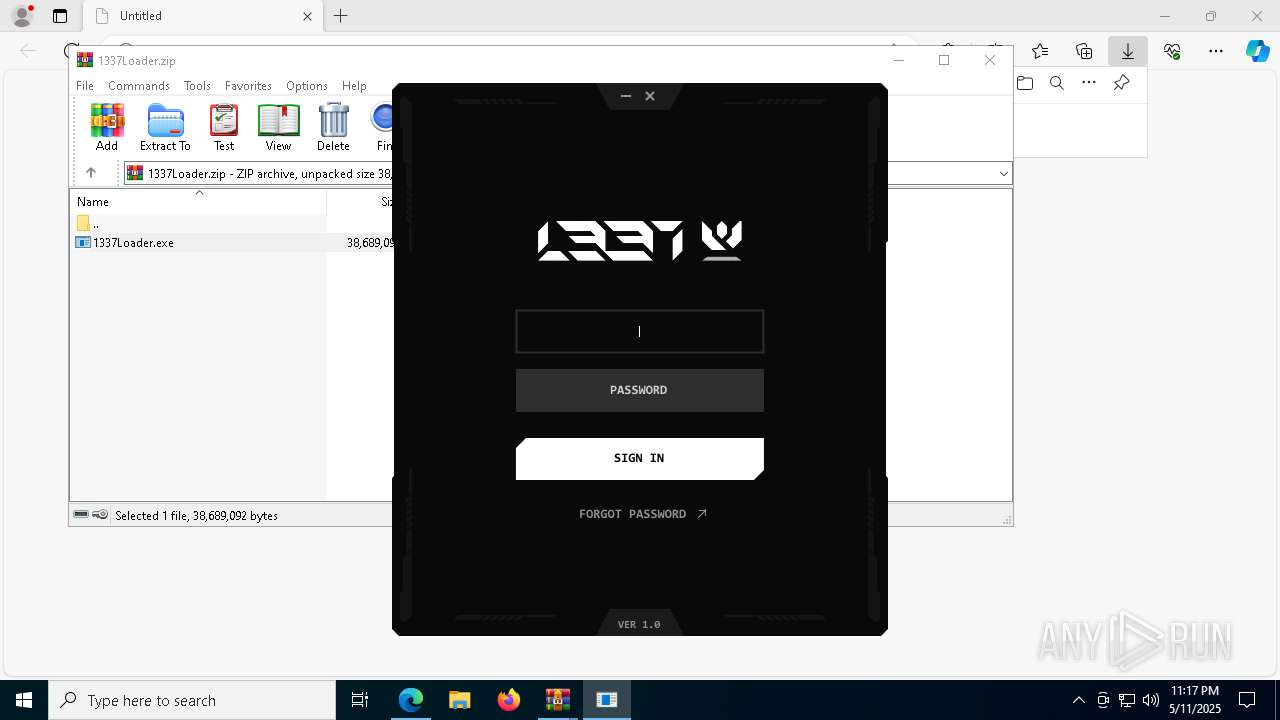Close the Untitled browser tab
Viewport: 1280px width, 720px height.
(x=308, y=16)
